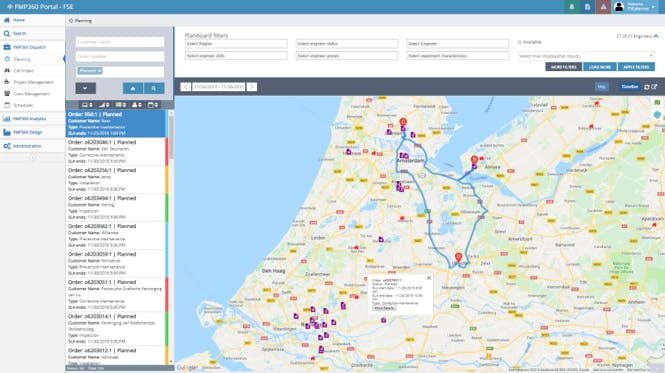This screenshot has width=665, height=373.
Task: Click the blue search orders button
Action: (154, 88)
